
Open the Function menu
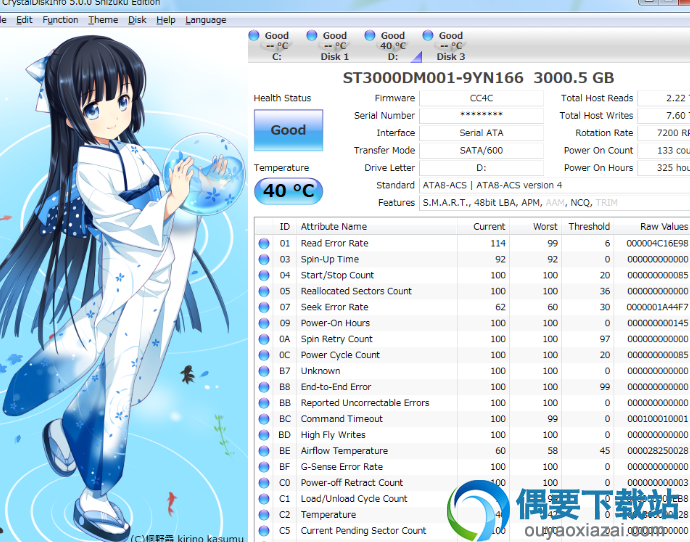(60, 20)
